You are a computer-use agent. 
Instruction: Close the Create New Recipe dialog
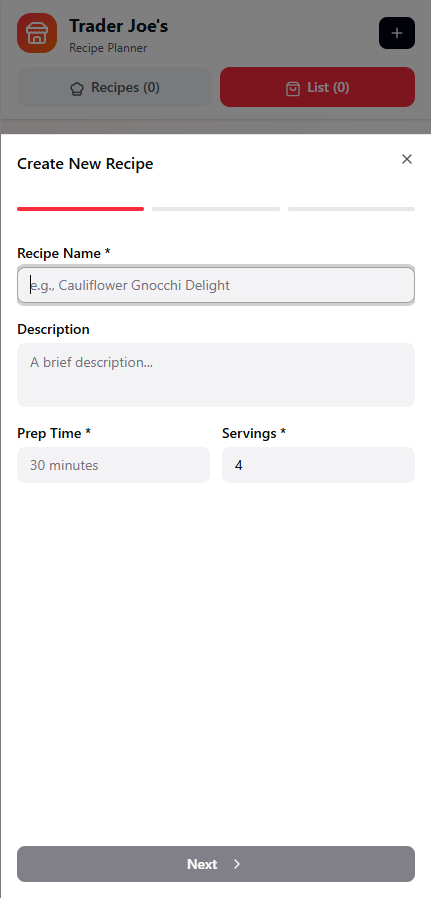(407, 159)
